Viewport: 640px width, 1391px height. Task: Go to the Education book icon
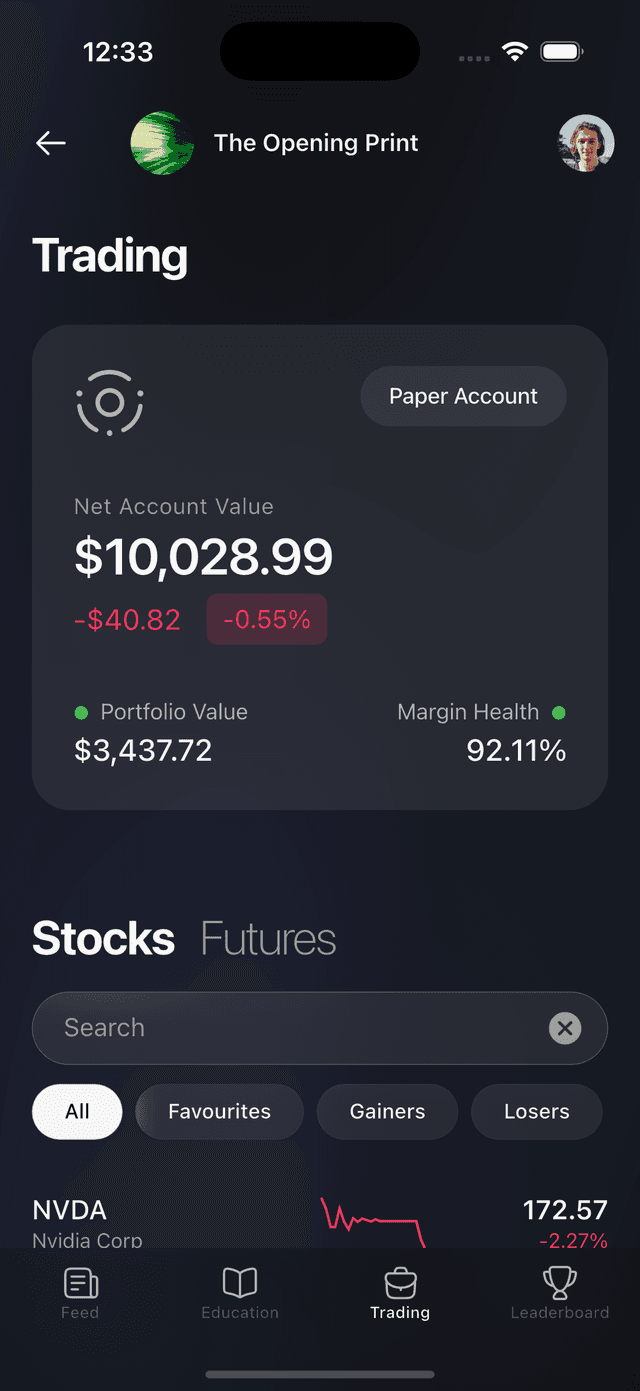[x=240, y=1283]
